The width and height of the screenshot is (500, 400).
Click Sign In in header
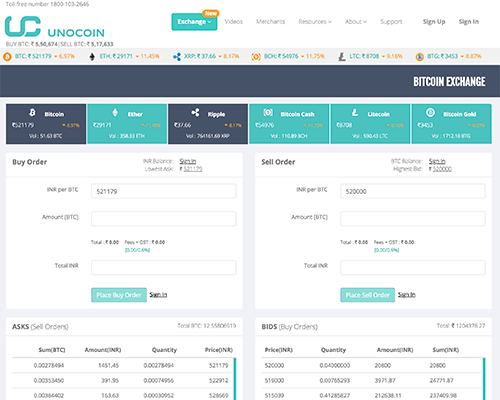click(x=469, y=22)
